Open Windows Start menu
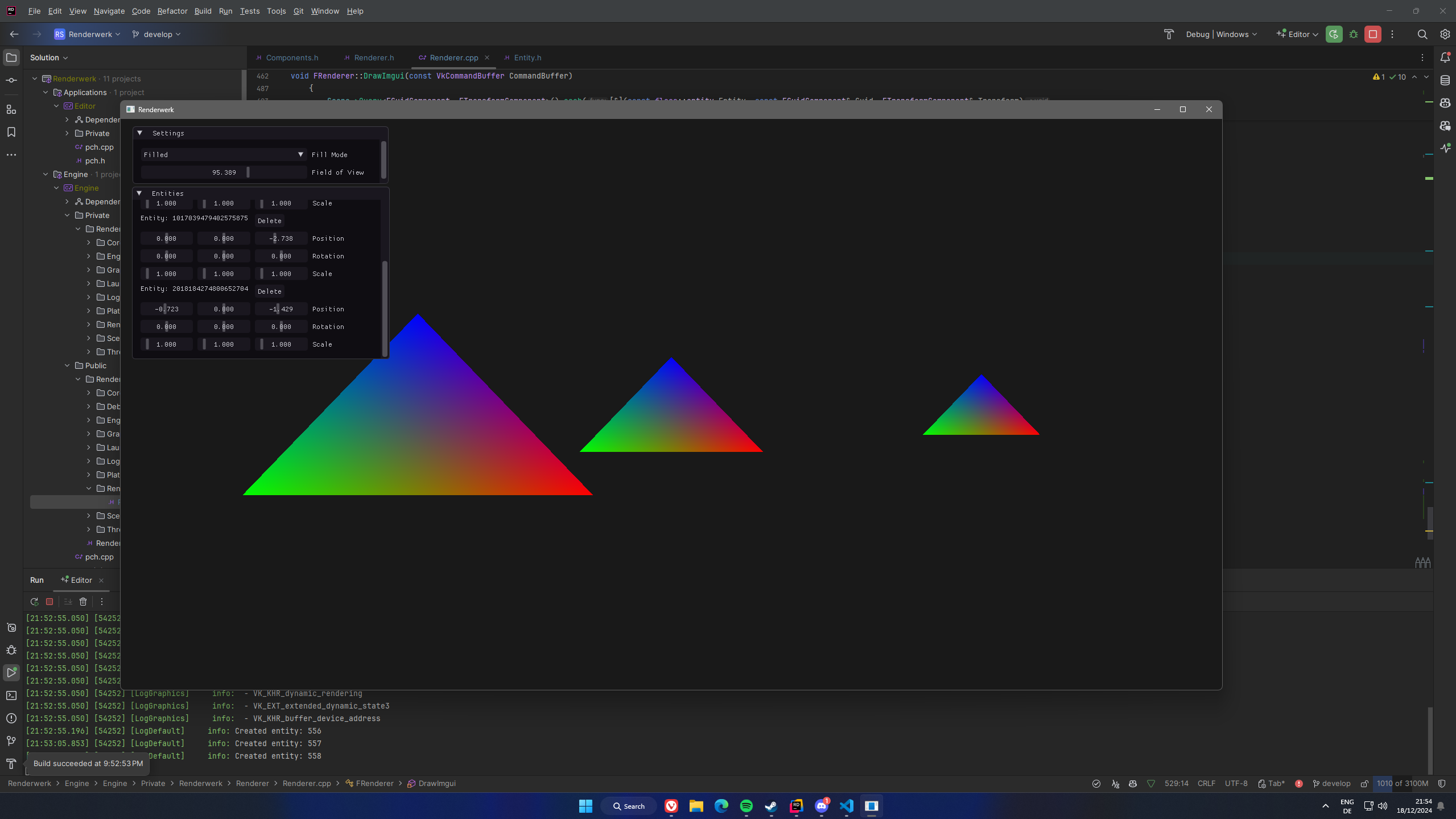Viewport: 1456px width, 819px height. [x=585, y=806]
